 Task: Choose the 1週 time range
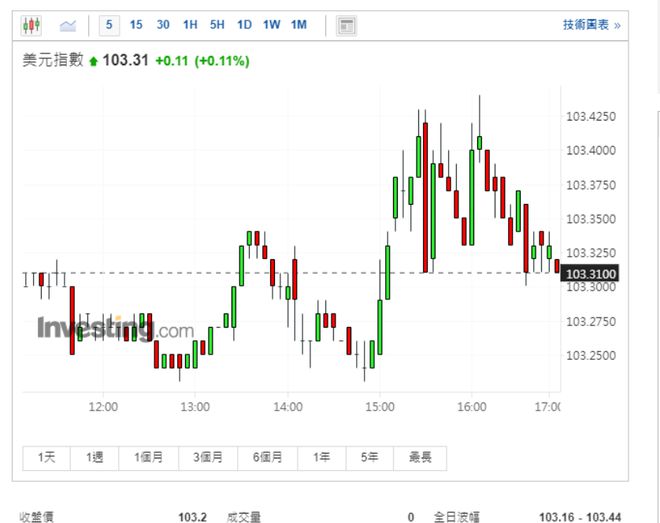point(95,458)
